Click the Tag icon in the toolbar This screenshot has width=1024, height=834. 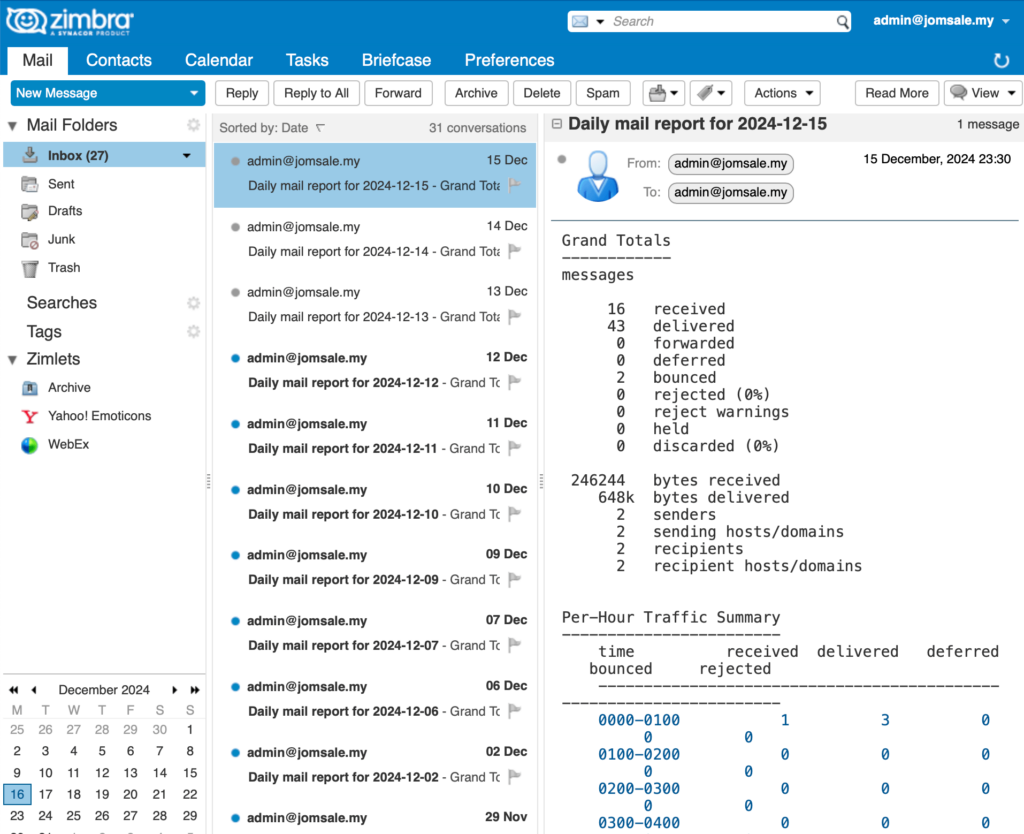[705, 93]
